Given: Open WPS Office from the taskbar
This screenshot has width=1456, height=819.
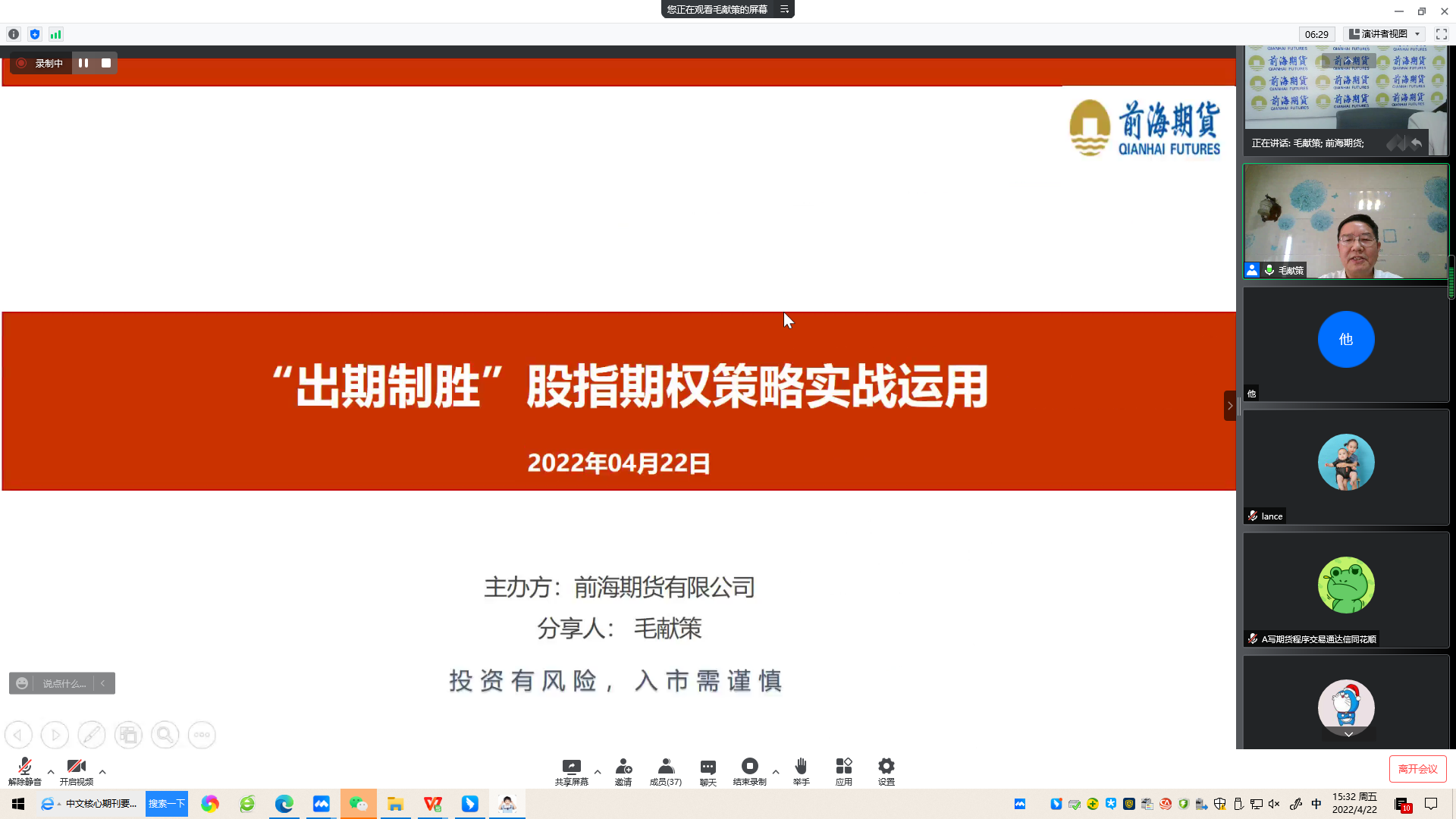Looking at the screenshot, I should pos(432,804).
